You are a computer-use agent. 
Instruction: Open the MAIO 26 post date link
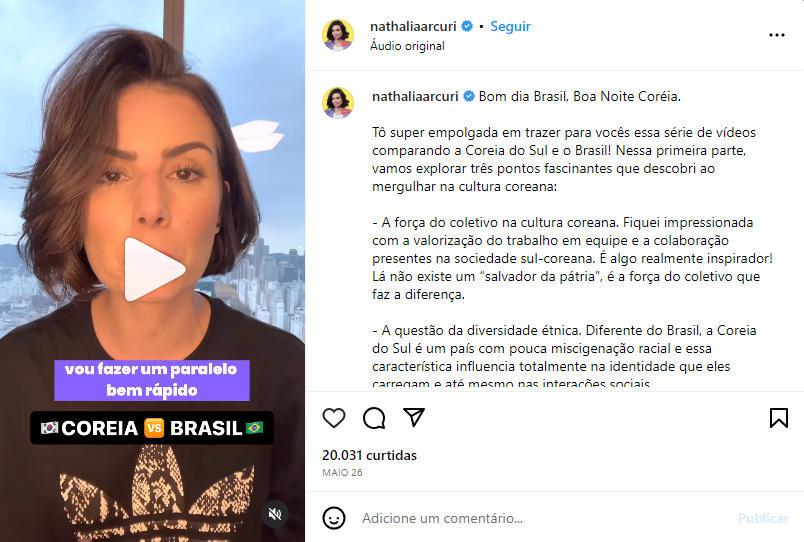coord(342,473)
